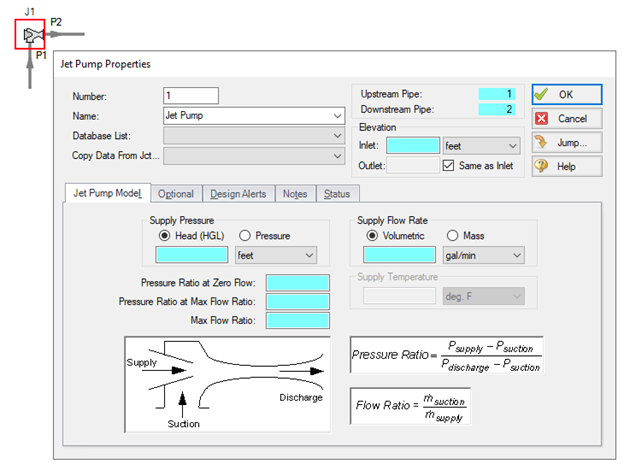624x464 pixels.
Task: Choose the Mass flow rate option
Action: coord(453,236)
